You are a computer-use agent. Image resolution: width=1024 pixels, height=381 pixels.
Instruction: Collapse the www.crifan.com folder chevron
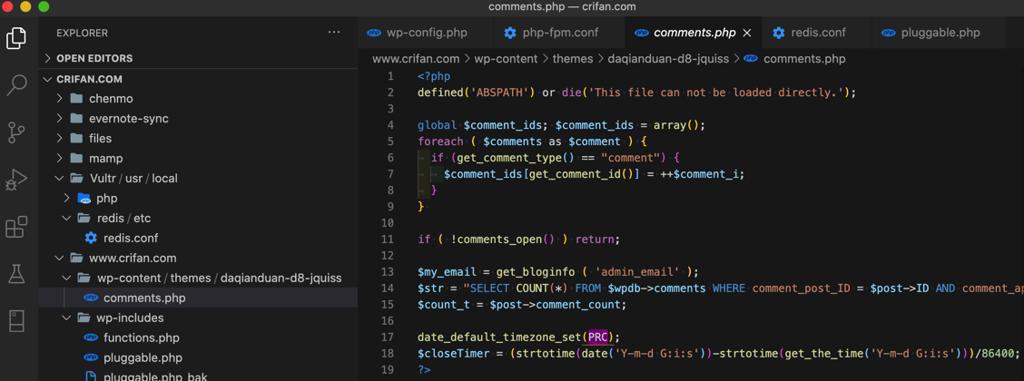pos(59,258)
